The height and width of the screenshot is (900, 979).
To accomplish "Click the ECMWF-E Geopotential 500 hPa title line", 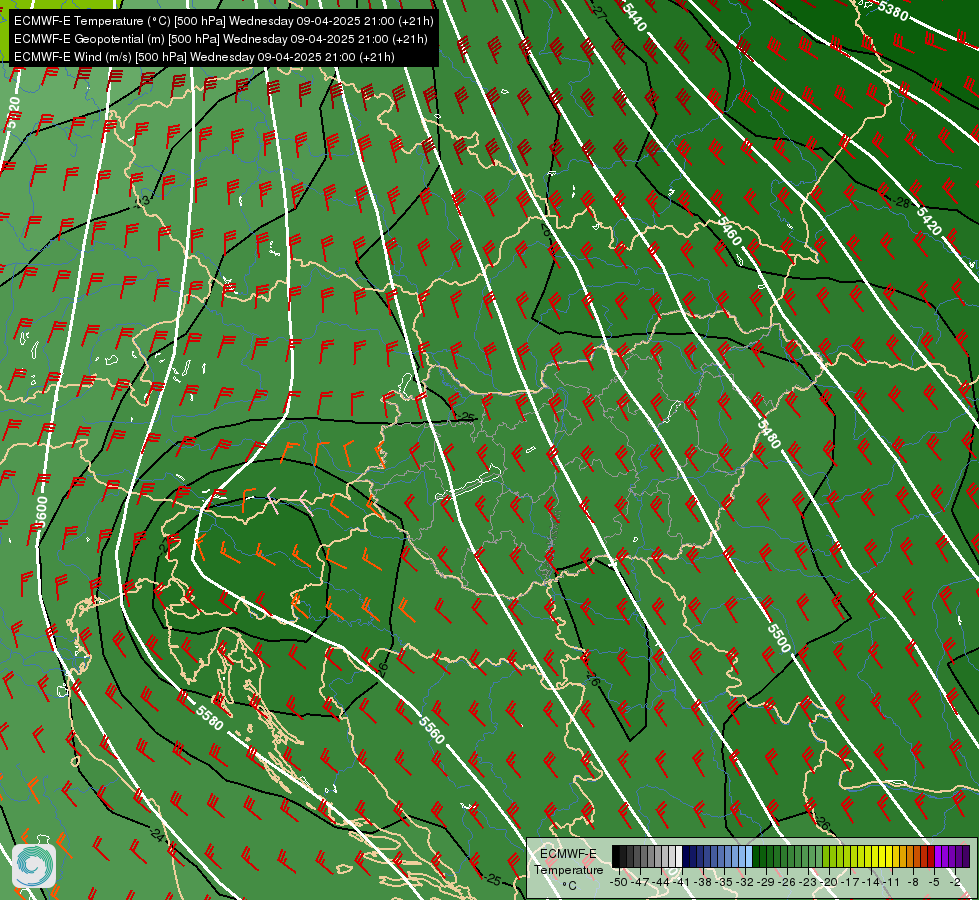I will point(220,39).
